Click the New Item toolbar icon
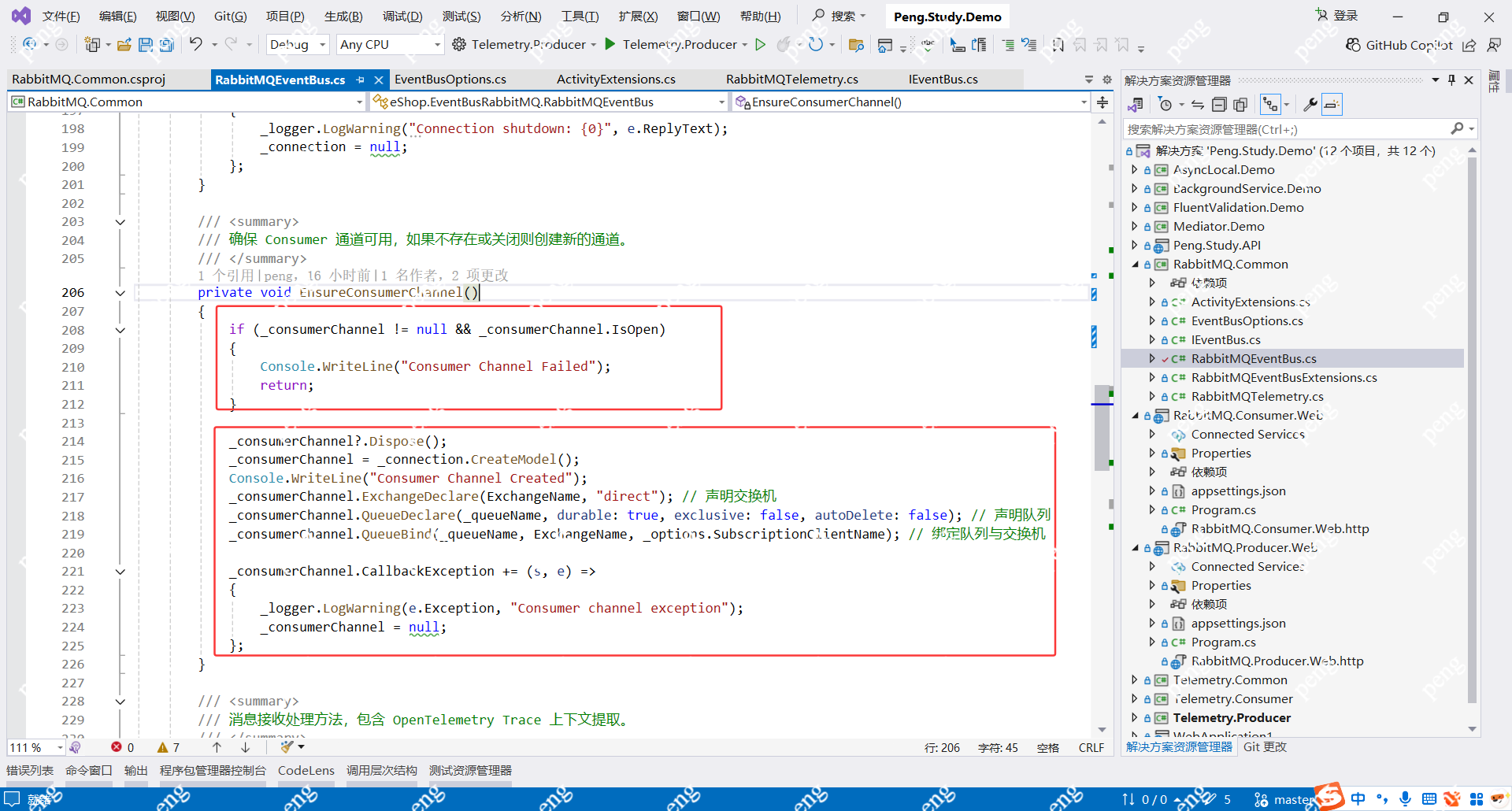This screenshot has height=811, width=1512. (x=93, y=45)
